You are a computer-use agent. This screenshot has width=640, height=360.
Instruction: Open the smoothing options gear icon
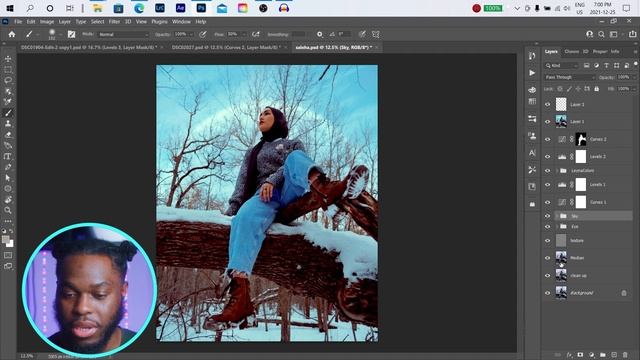coord(320,34)
